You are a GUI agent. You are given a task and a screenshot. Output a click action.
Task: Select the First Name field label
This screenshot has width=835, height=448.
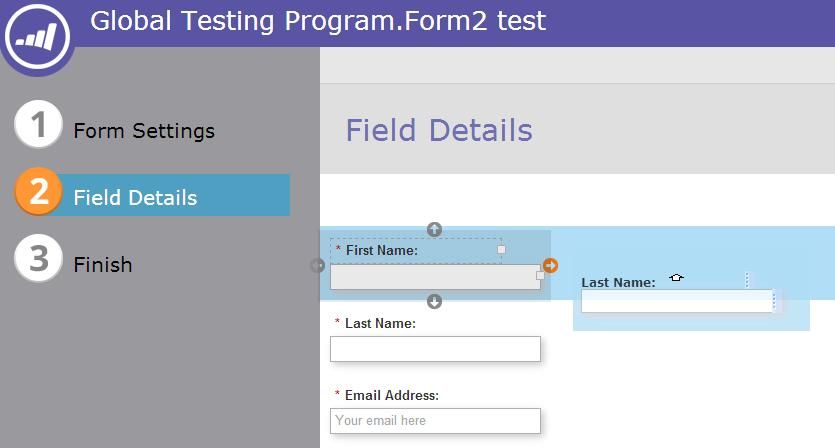tap(382, 250)
